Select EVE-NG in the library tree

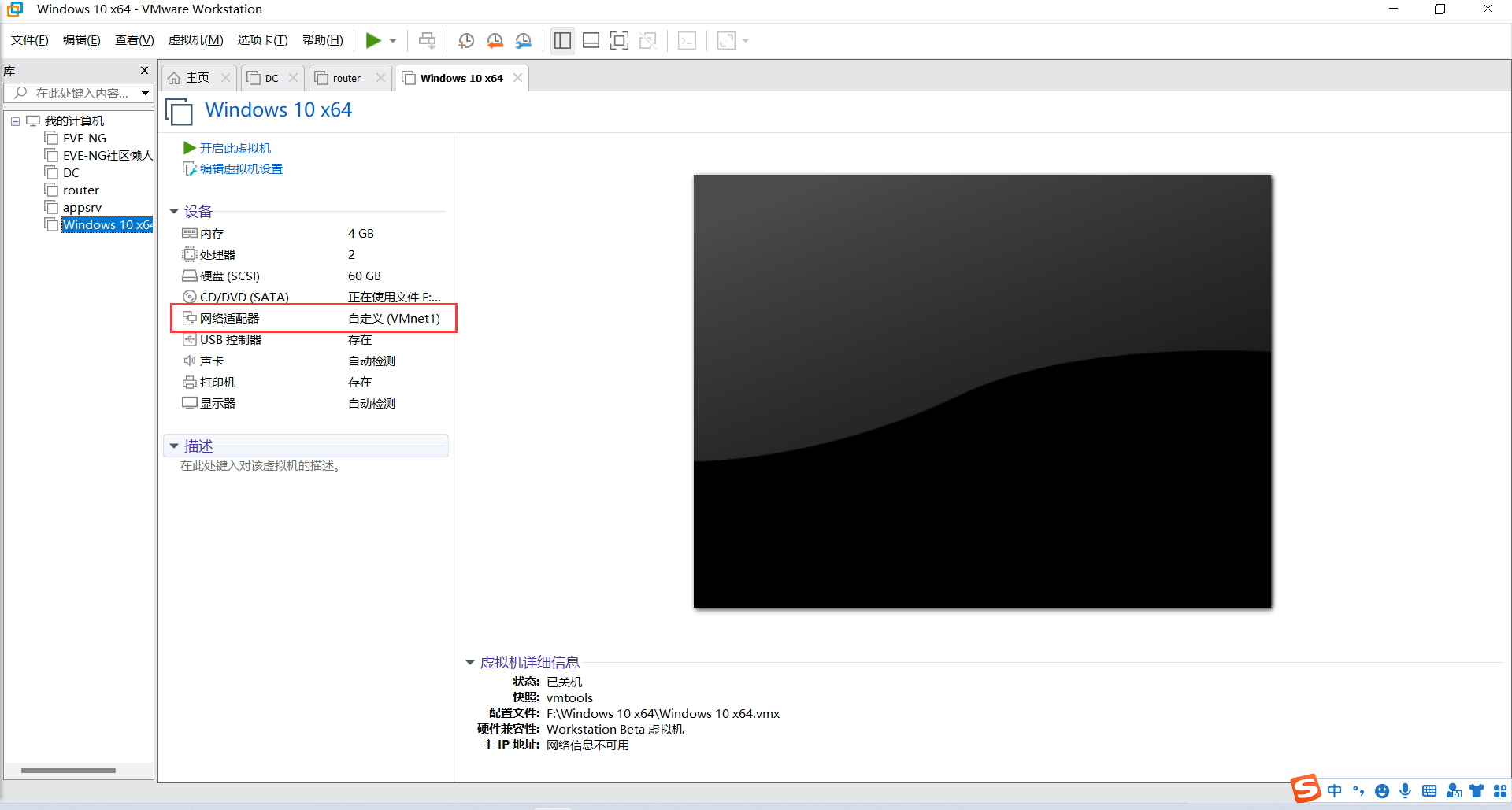(x=84, y=139)
